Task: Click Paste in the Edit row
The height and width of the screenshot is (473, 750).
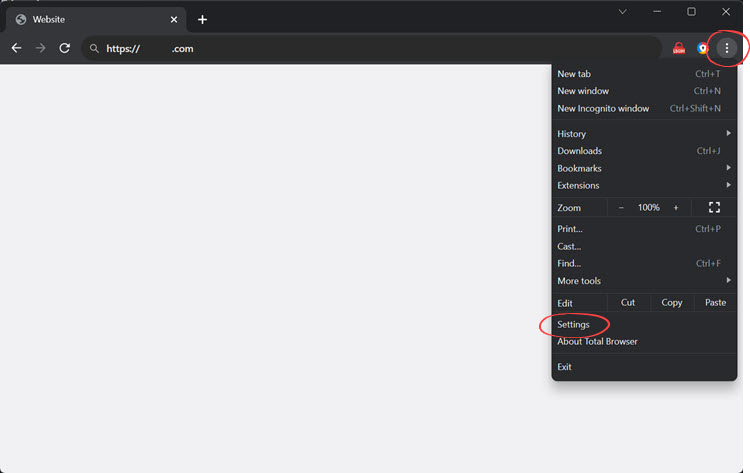Action: coord(715,303)
